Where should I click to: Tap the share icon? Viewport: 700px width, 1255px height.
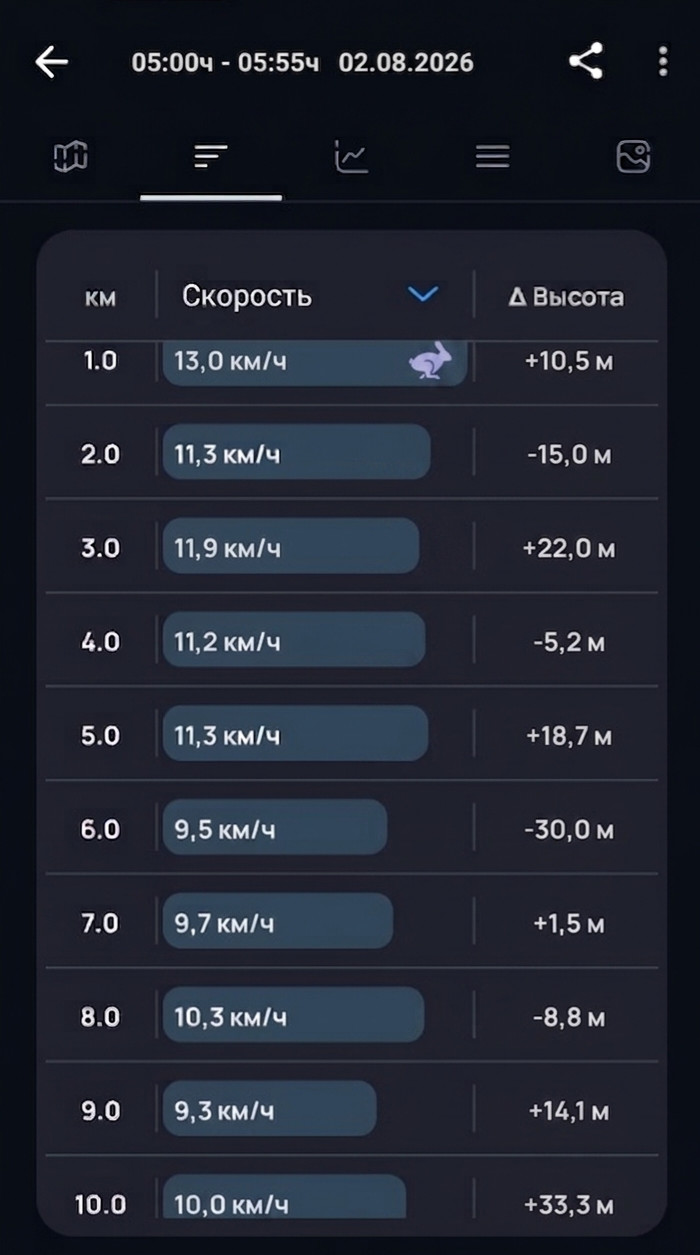(x=586, y=62)
